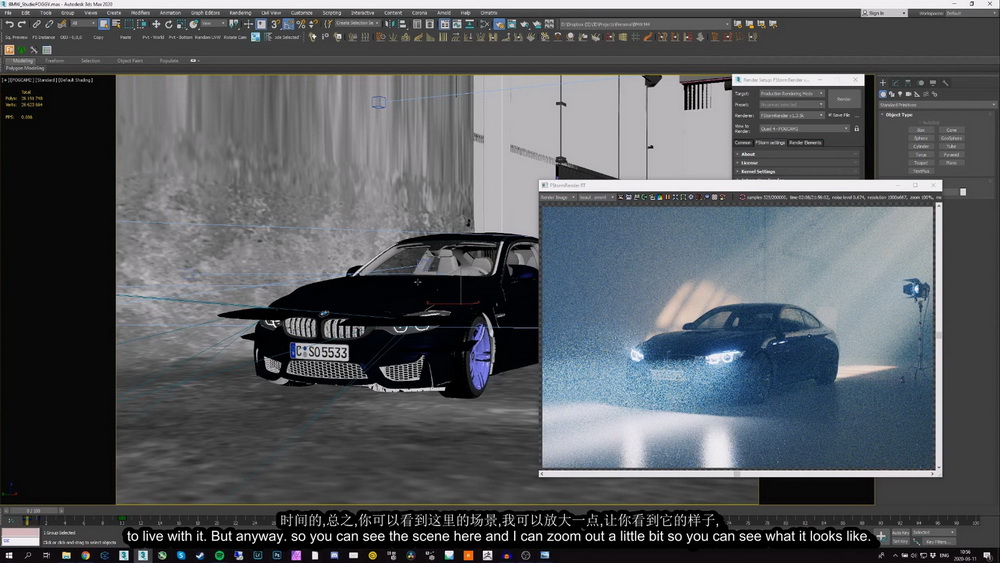
Task: Open the Renderer dropdown
Action: point(792,115)
